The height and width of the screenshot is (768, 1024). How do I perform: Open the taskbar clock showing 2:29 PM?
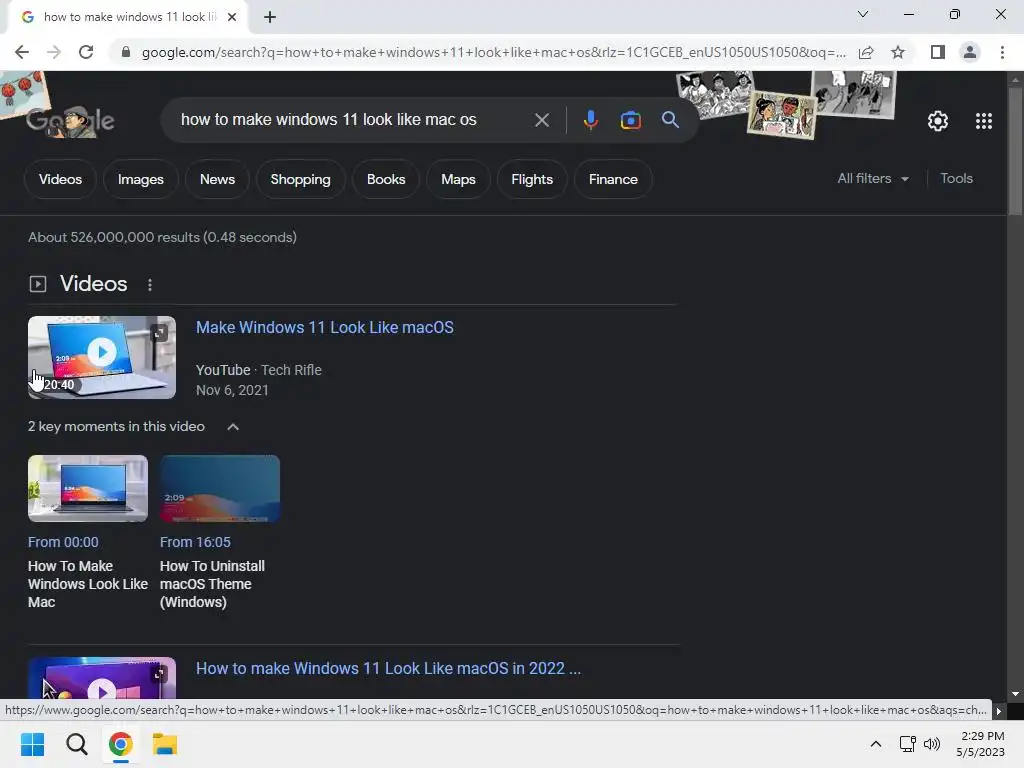point(980,744)
